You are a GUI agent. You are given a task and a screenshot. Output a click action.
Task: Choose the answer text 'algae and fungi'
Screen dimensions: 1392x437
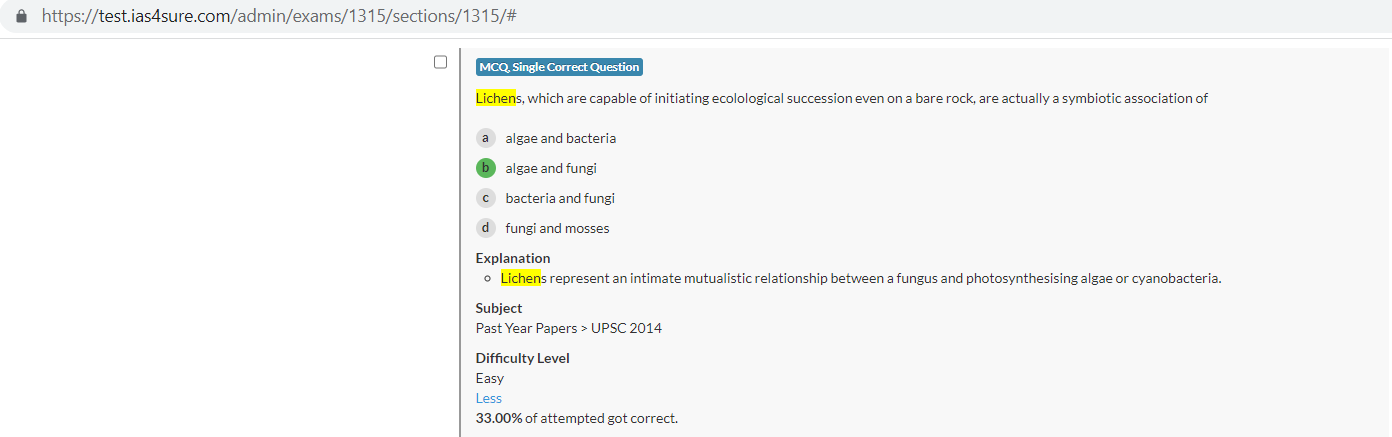tap(551, 168)
